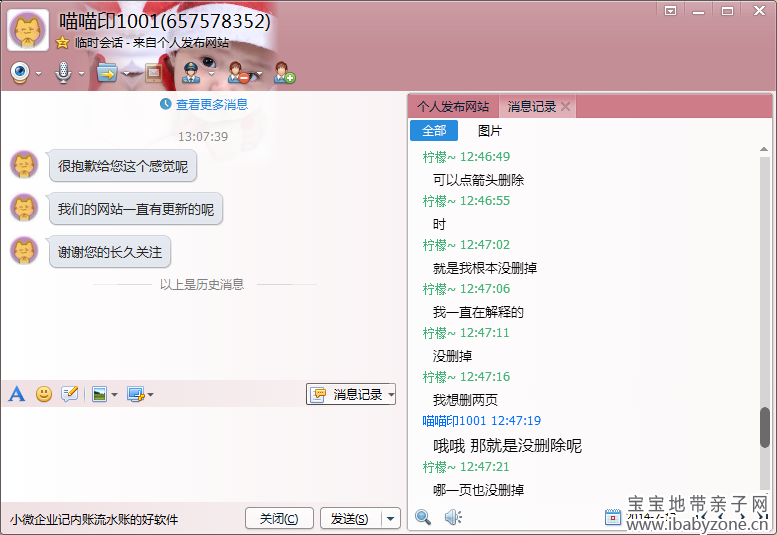The image size is (777, 535).
Task: Click the avatar beside 很抱歉给您这个感觉呢
Action: (x=24, y=165)
